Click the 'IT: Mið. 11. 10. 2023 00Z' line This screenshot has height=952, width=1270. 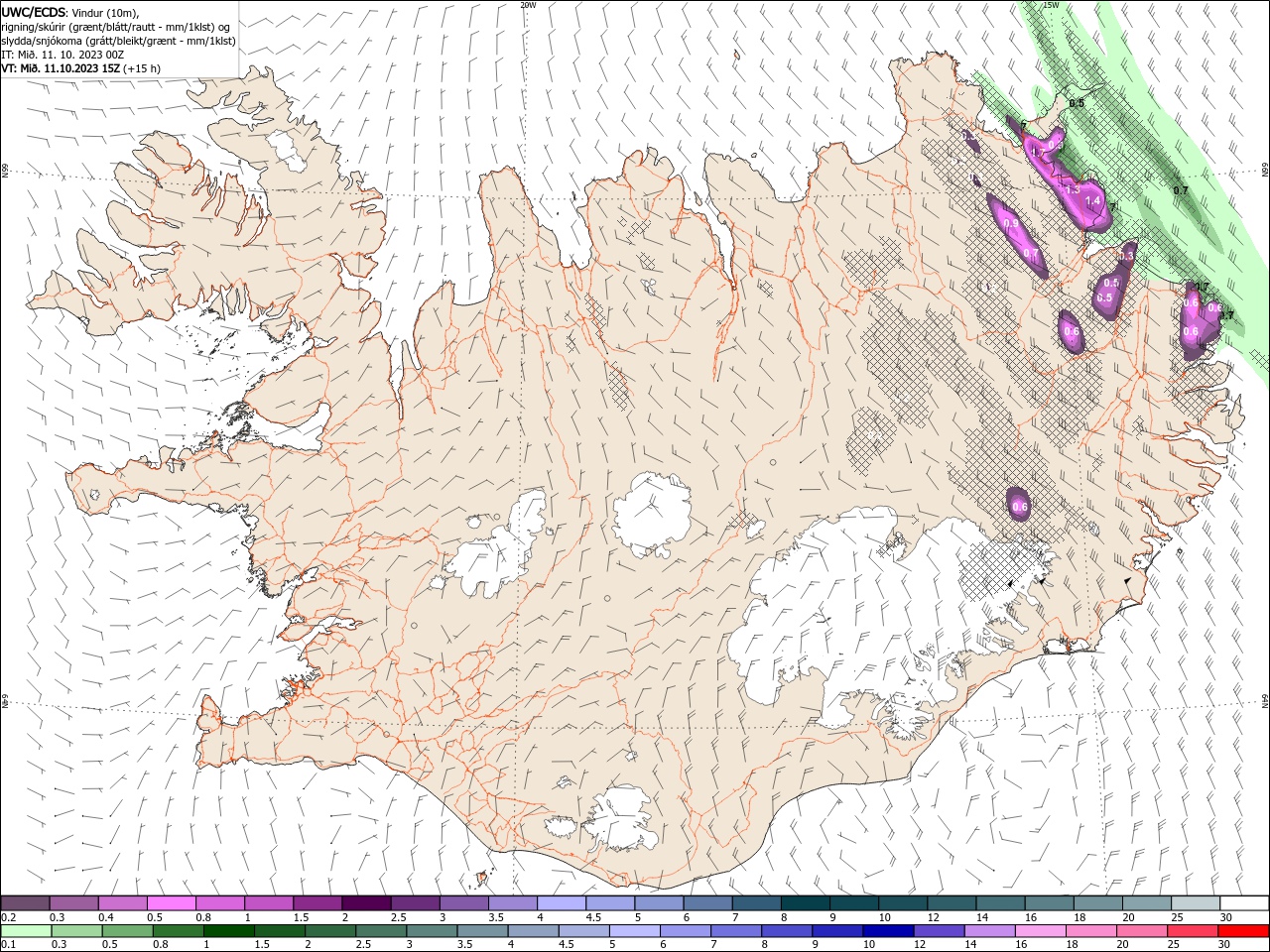pos(63,55)
